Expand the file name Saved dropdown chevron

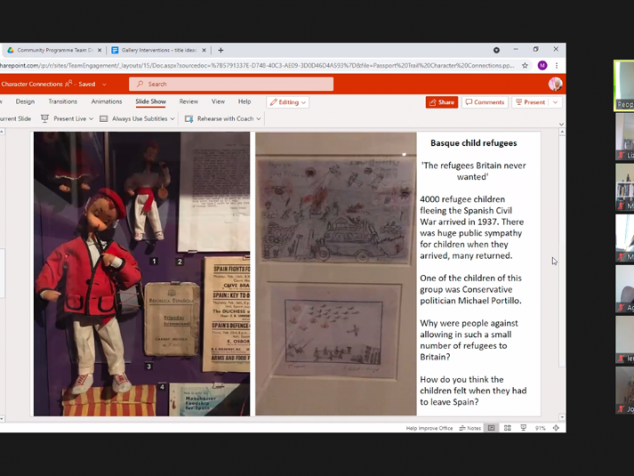104,85
